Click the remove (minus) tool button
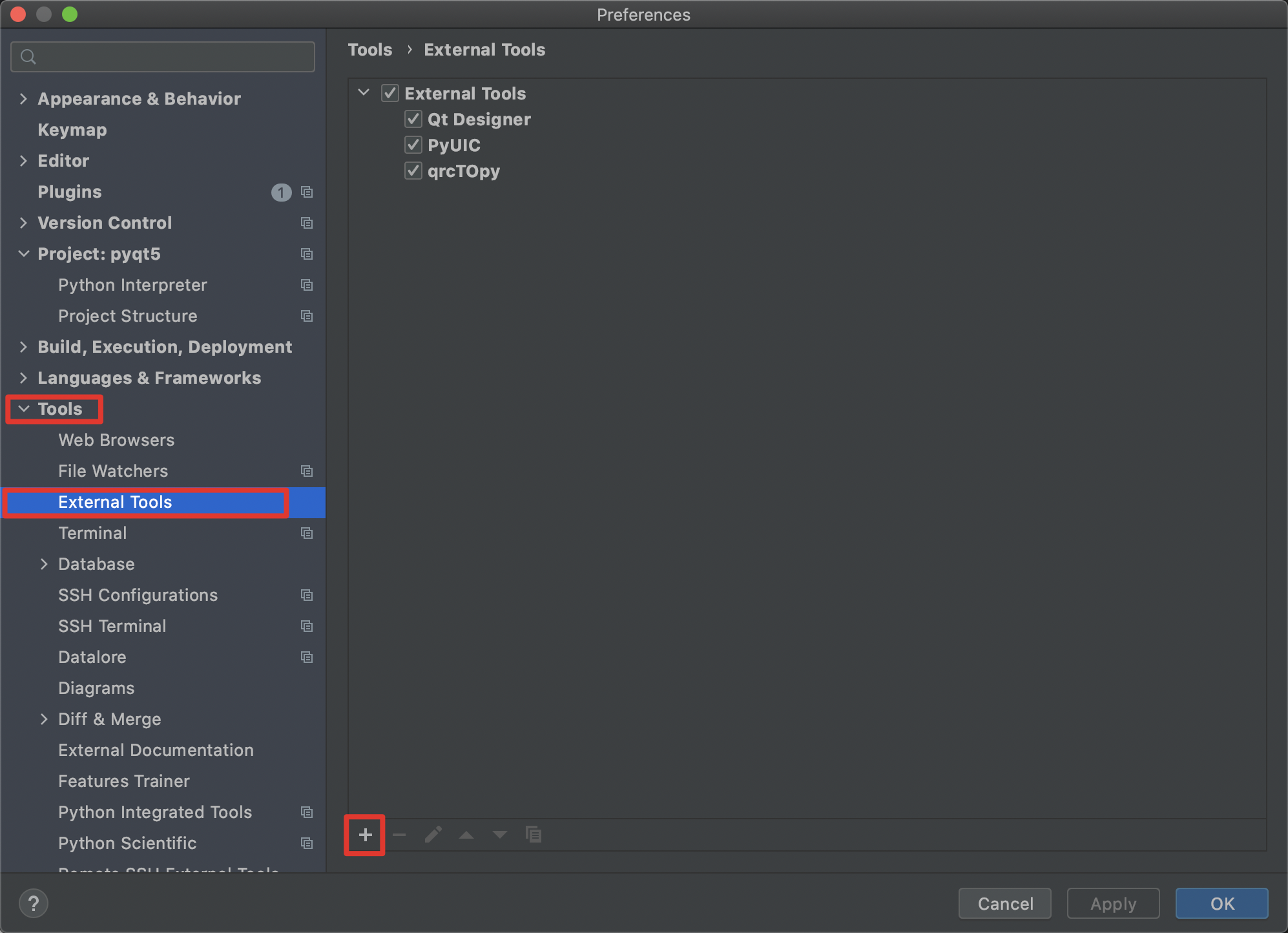1288x933 pixels. coord(399,835)
